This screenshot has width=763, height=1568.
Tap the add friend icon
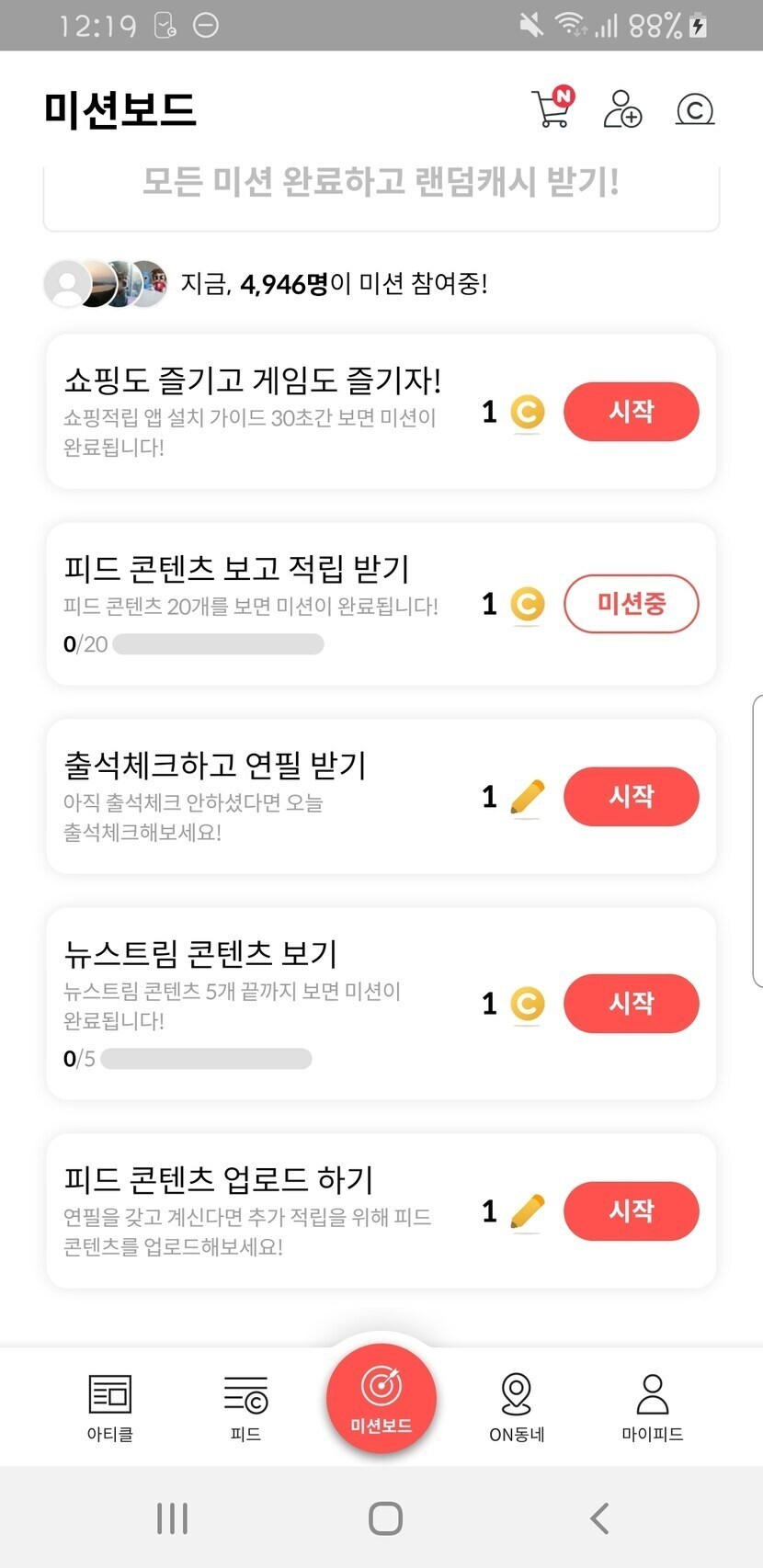coord(622,108)
